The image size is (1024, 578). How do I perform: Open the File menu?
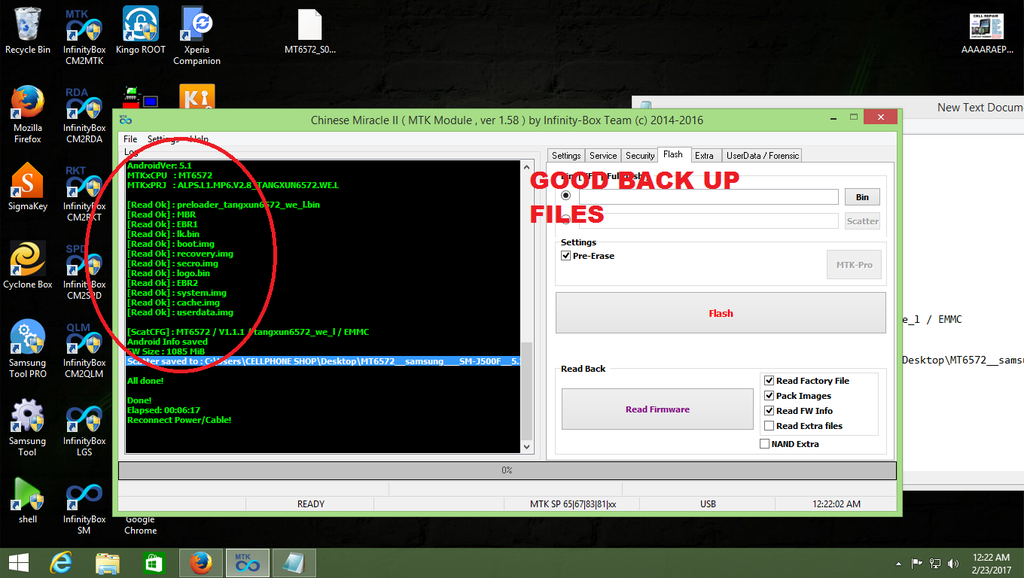click(x=130, y=139)
